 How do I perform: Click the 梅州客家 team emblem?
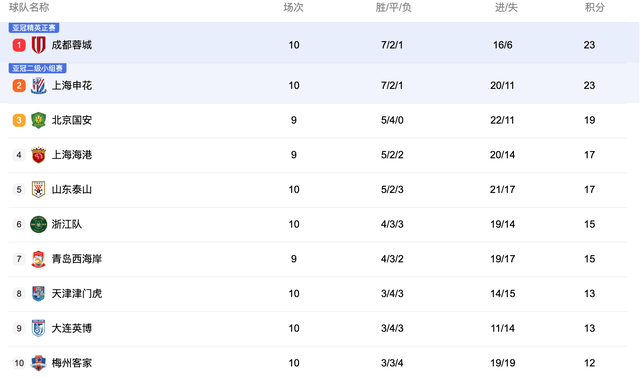pyautogui.click(x=38, y=363)
